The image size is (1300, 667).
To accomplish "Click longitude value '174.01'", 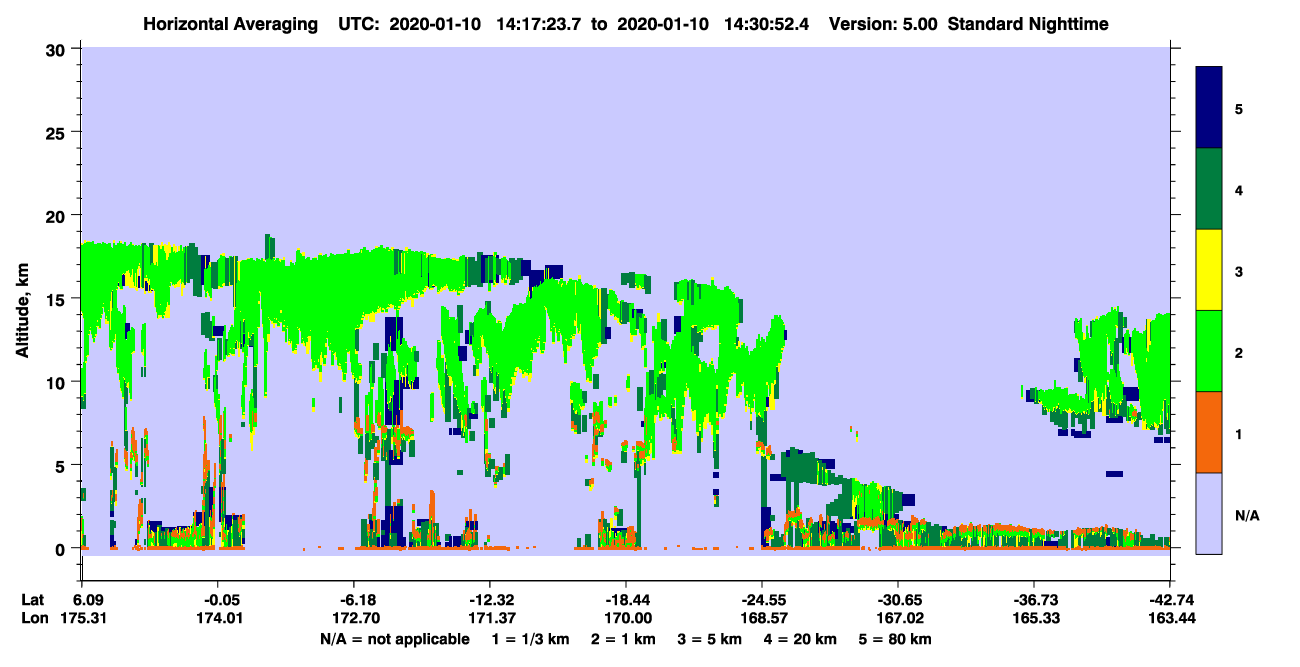I will pyautogui.click(x=218, y=618).
